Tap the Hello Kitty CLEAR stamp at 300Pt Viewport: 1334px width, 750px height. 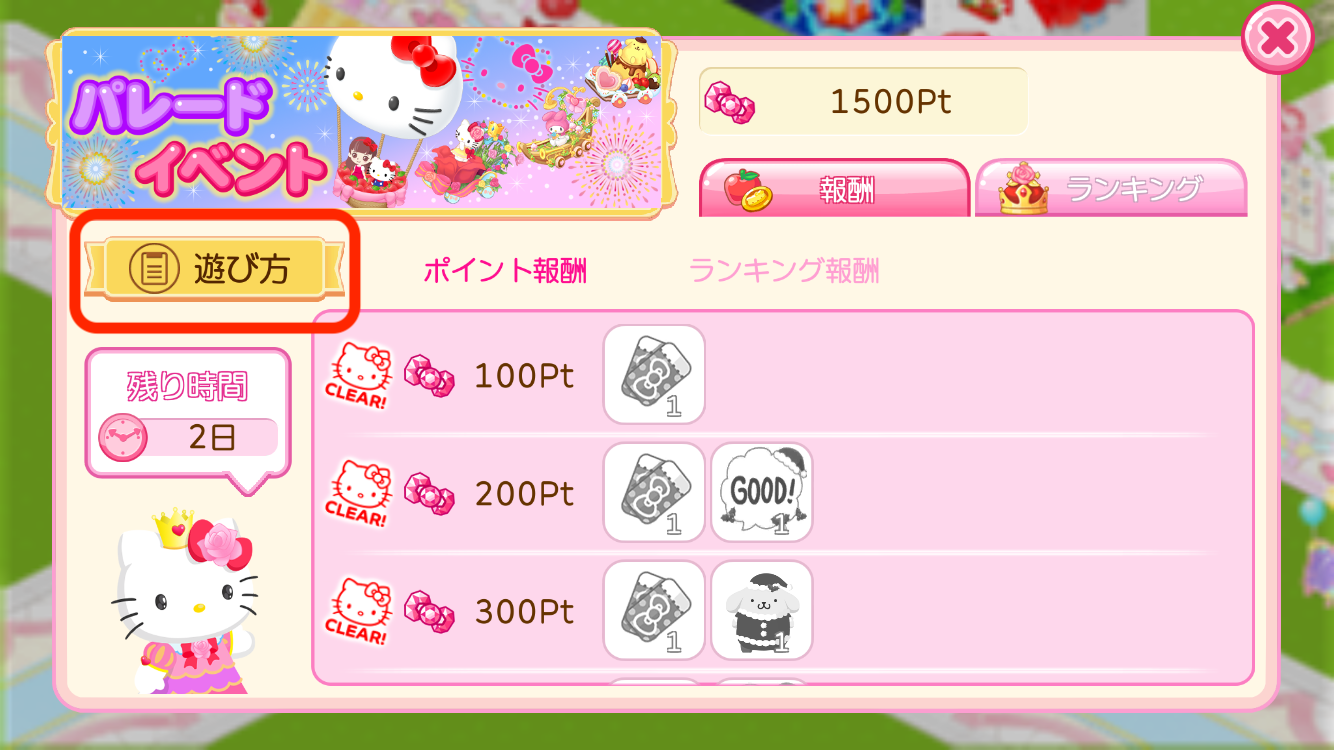[x=359, y=612]
